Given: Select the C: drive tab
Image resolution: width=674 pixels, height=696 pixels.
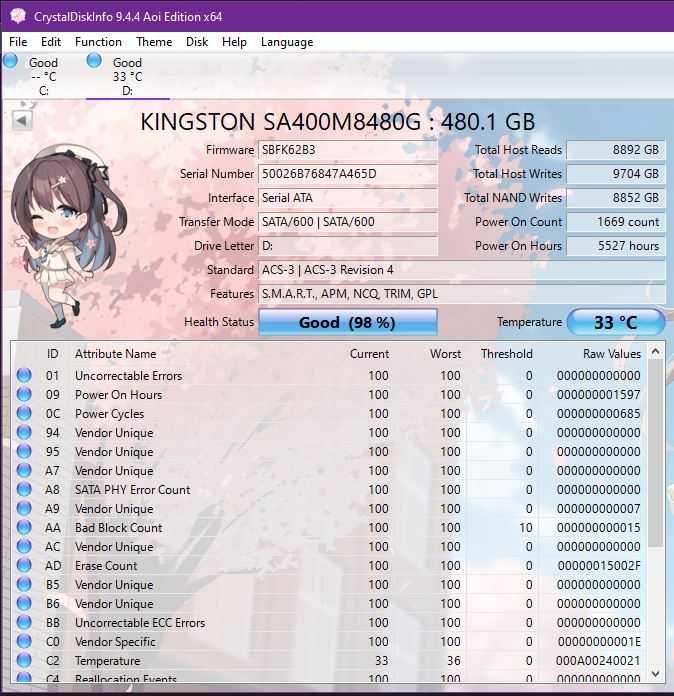Looking at the screenshot, I should (x=43, y=76).
